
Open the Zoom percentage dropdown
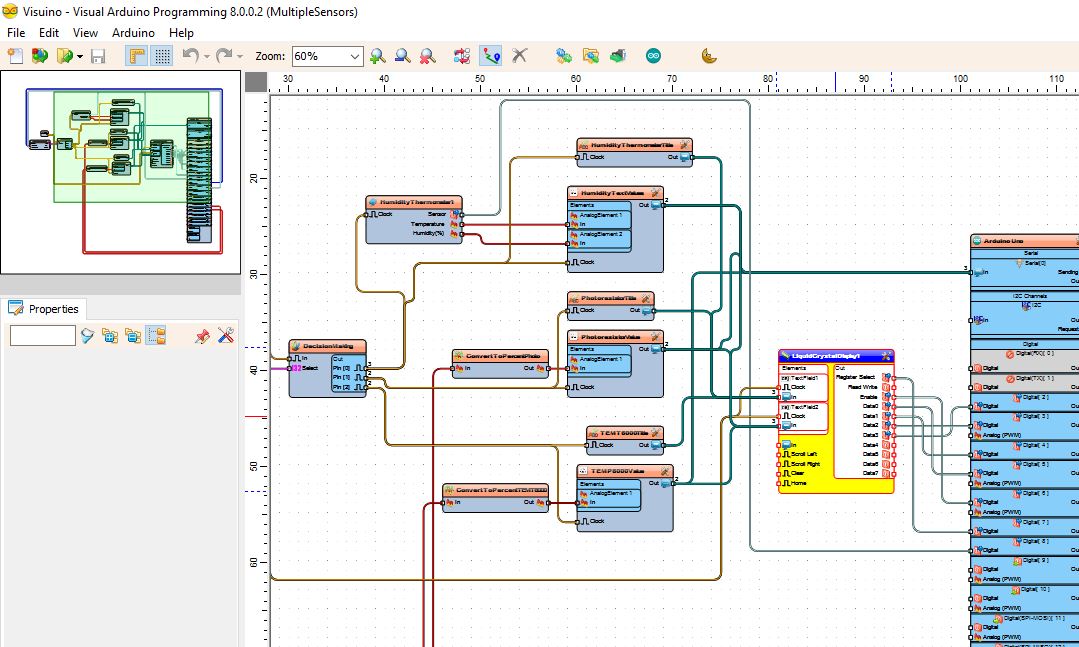(x=355, y=57)
